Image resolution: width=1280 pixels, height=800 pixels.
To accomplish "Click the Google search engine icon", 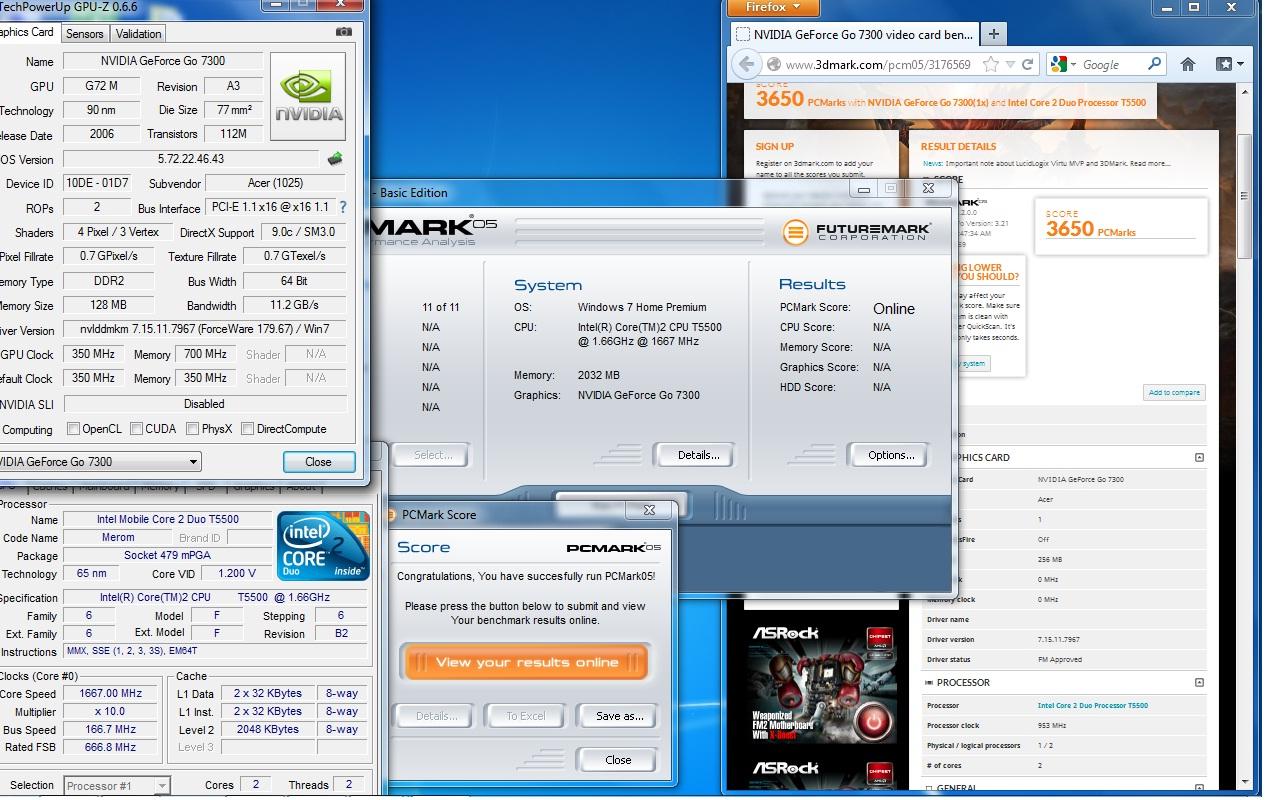I will [x=1059, y=64].
